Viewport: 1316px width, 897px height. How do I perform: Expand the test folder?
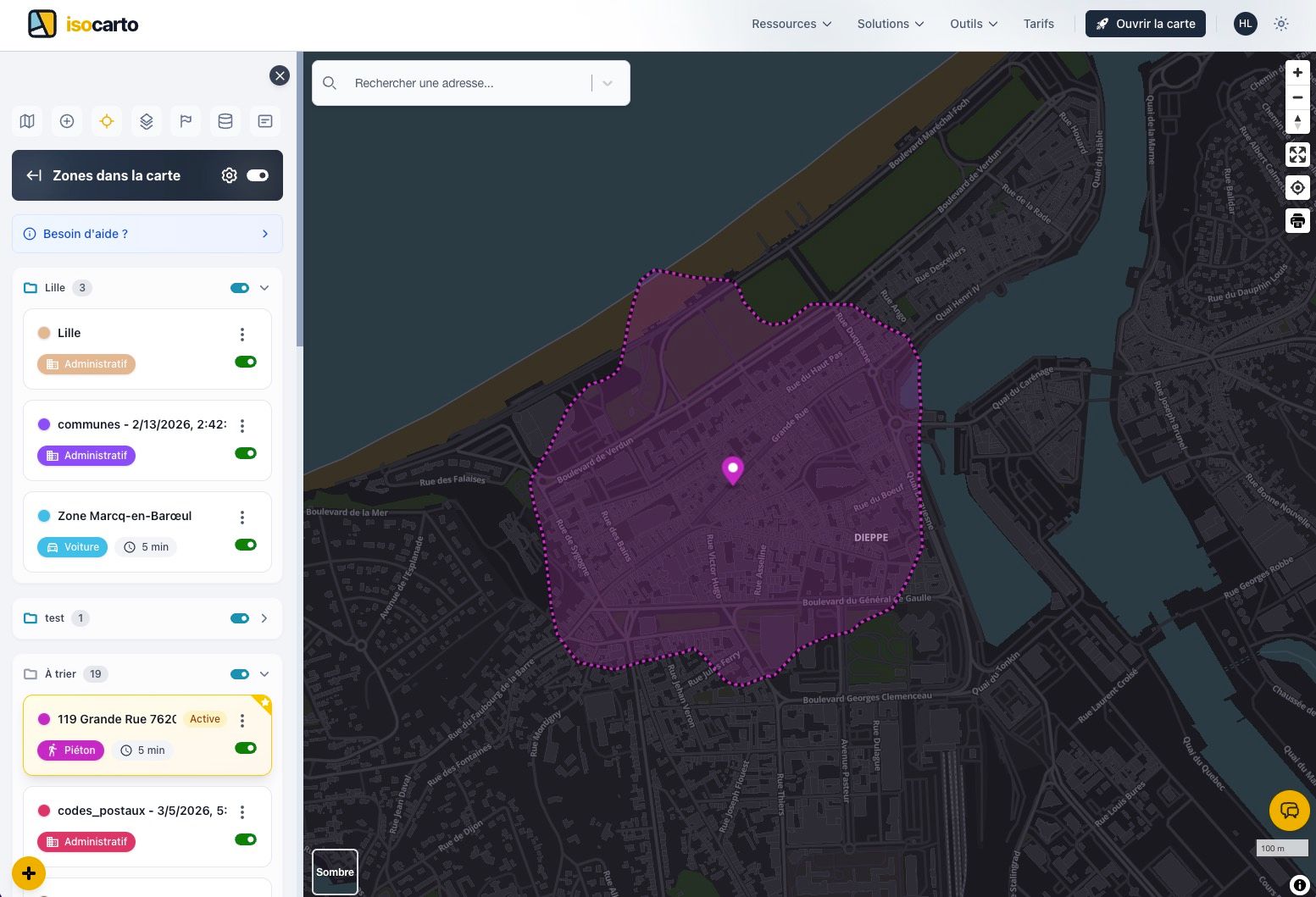[264, 618]
